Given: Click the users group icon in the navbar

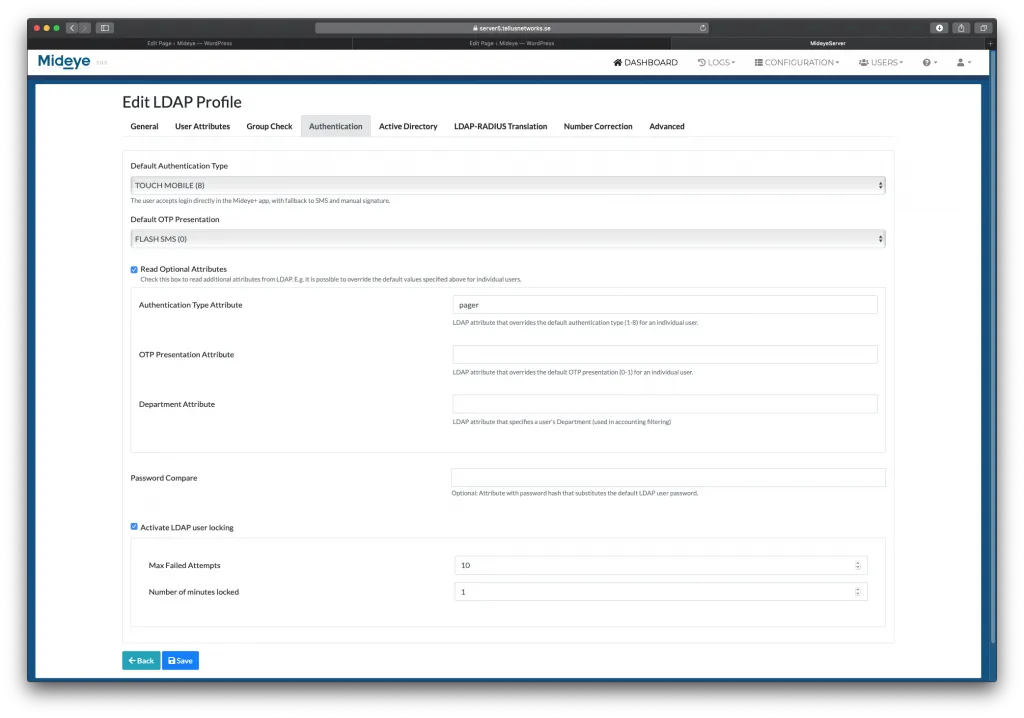Looking at the screenshot, I should tap(864, 62).
